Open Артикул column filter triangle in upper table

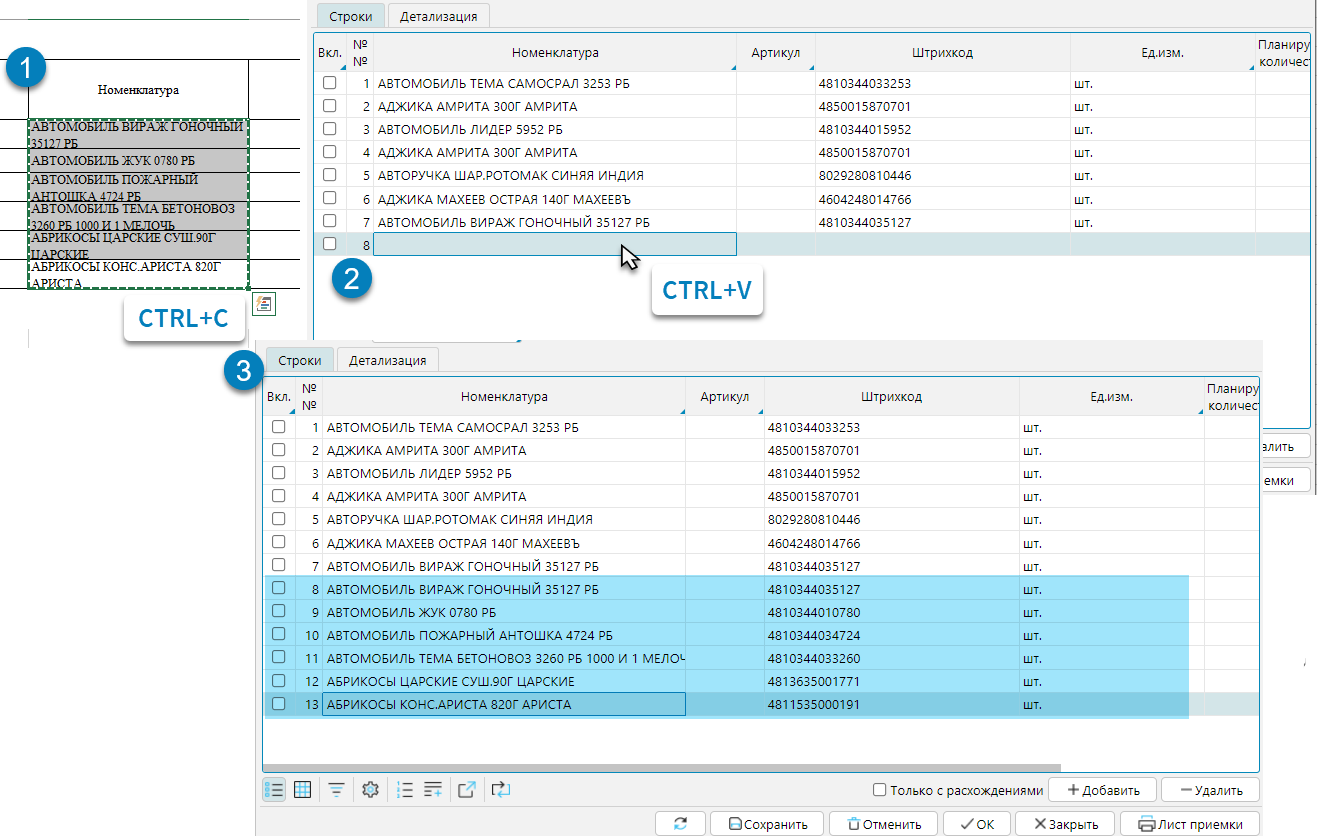pyautogui.click(x=811, y=68)
